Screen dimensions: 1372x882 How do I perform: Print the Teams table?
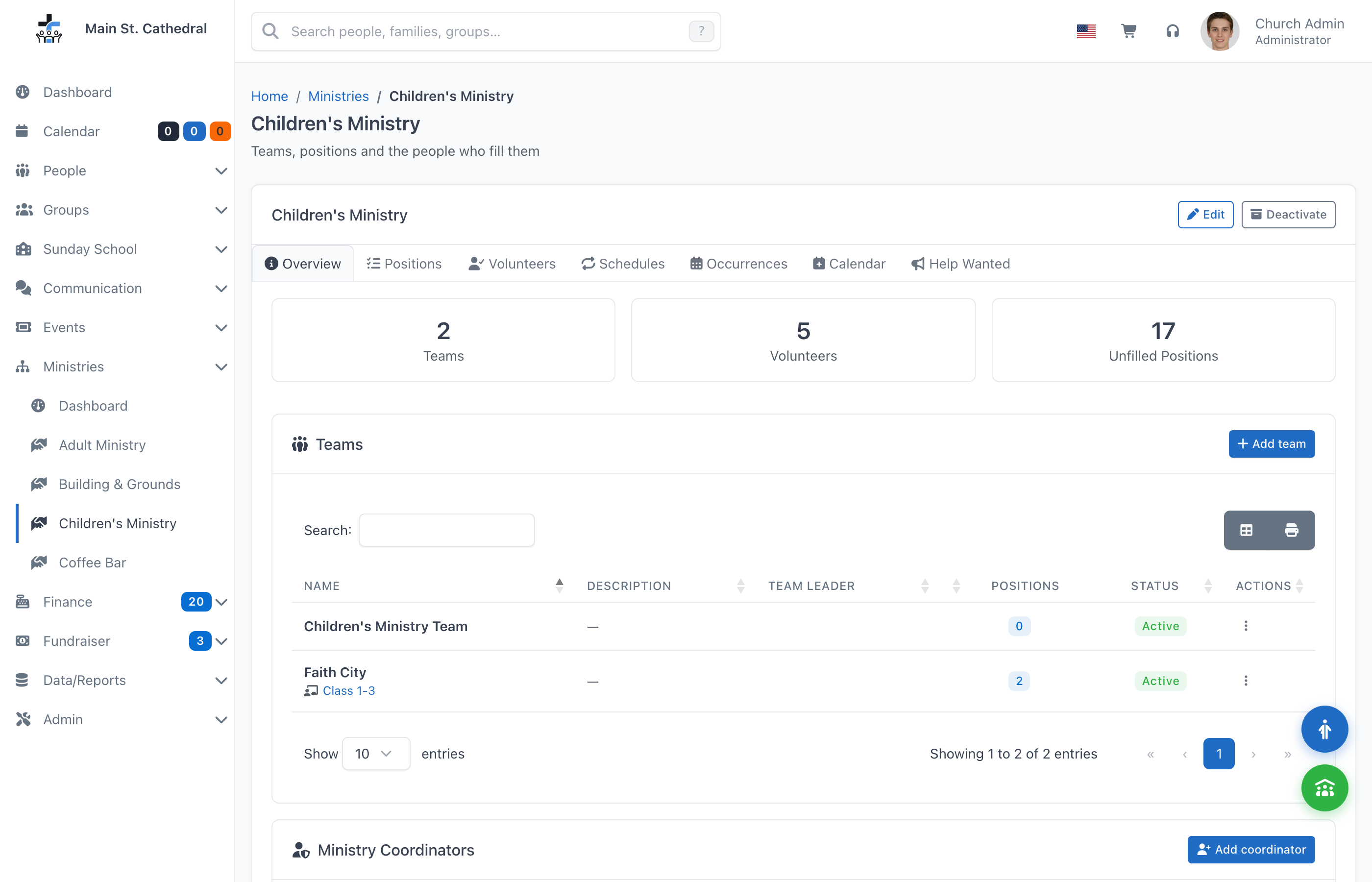(1291, 530)
